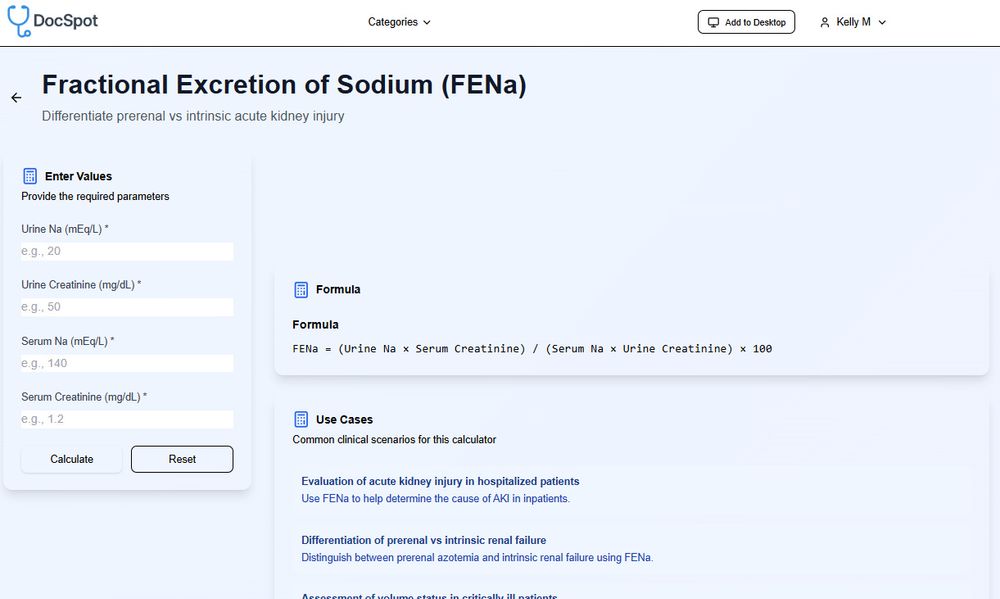Focus the Urine Na input field

[x=127, y=251]
